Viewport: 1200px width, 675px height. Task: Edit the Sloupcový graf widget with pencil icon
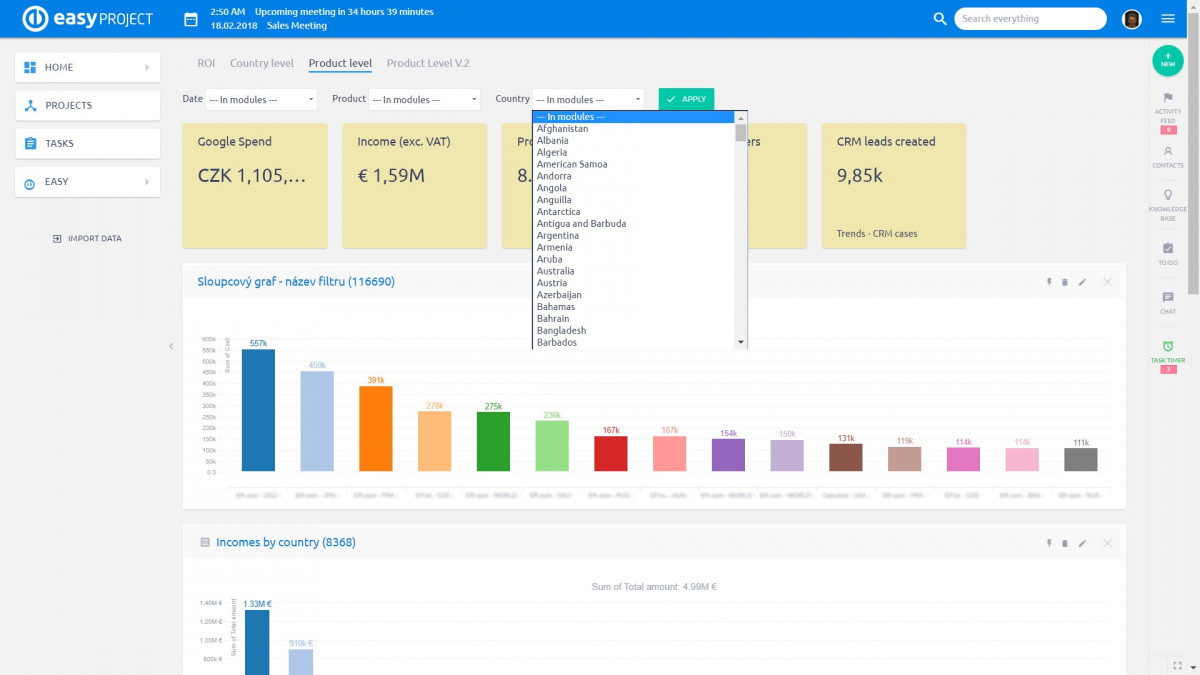click(x=1082, y=282)
